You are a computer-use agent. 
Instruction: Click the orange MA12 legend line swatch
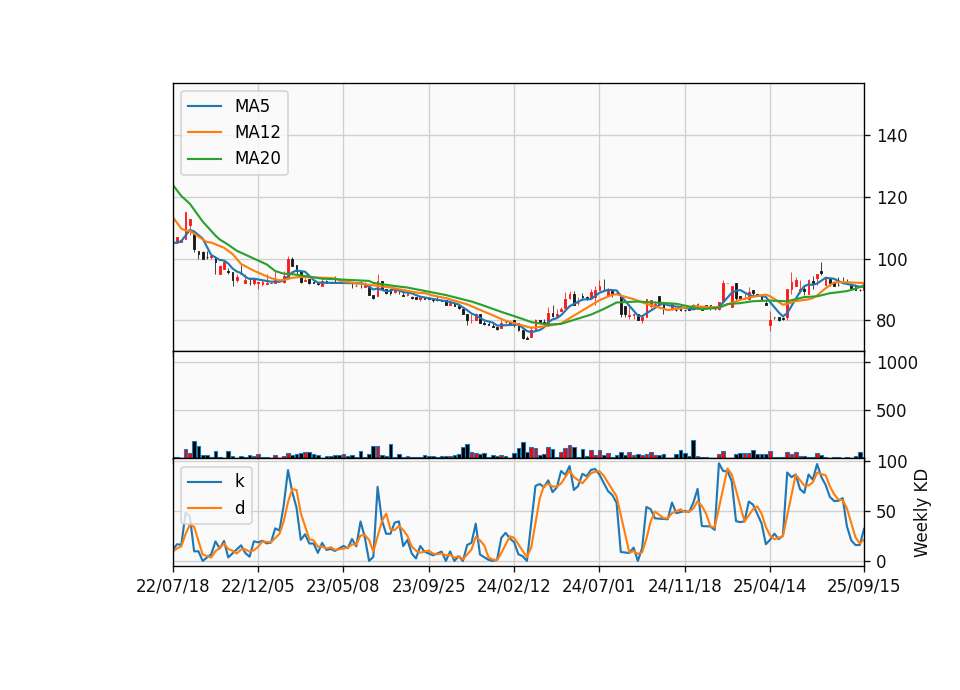(x=204, y=132)
